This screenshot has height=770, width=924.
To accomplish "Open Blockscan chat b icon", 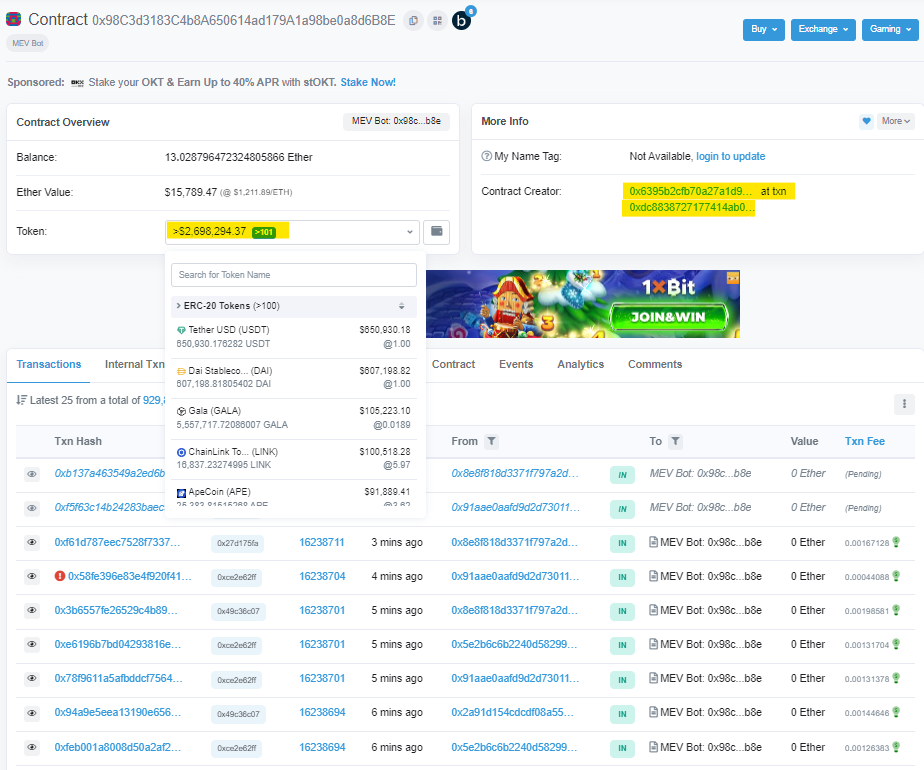I will [461, 21].
